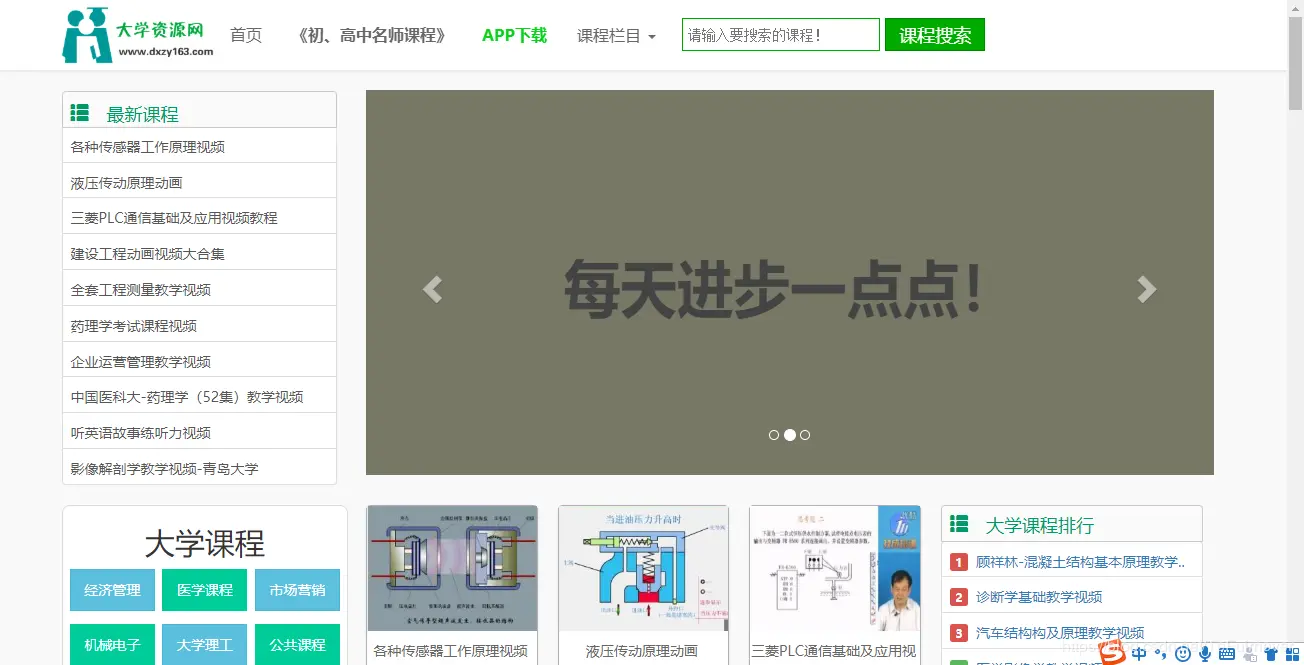
Task: Toggle full/half-width punctuation mode
Action: (1160, 653)
